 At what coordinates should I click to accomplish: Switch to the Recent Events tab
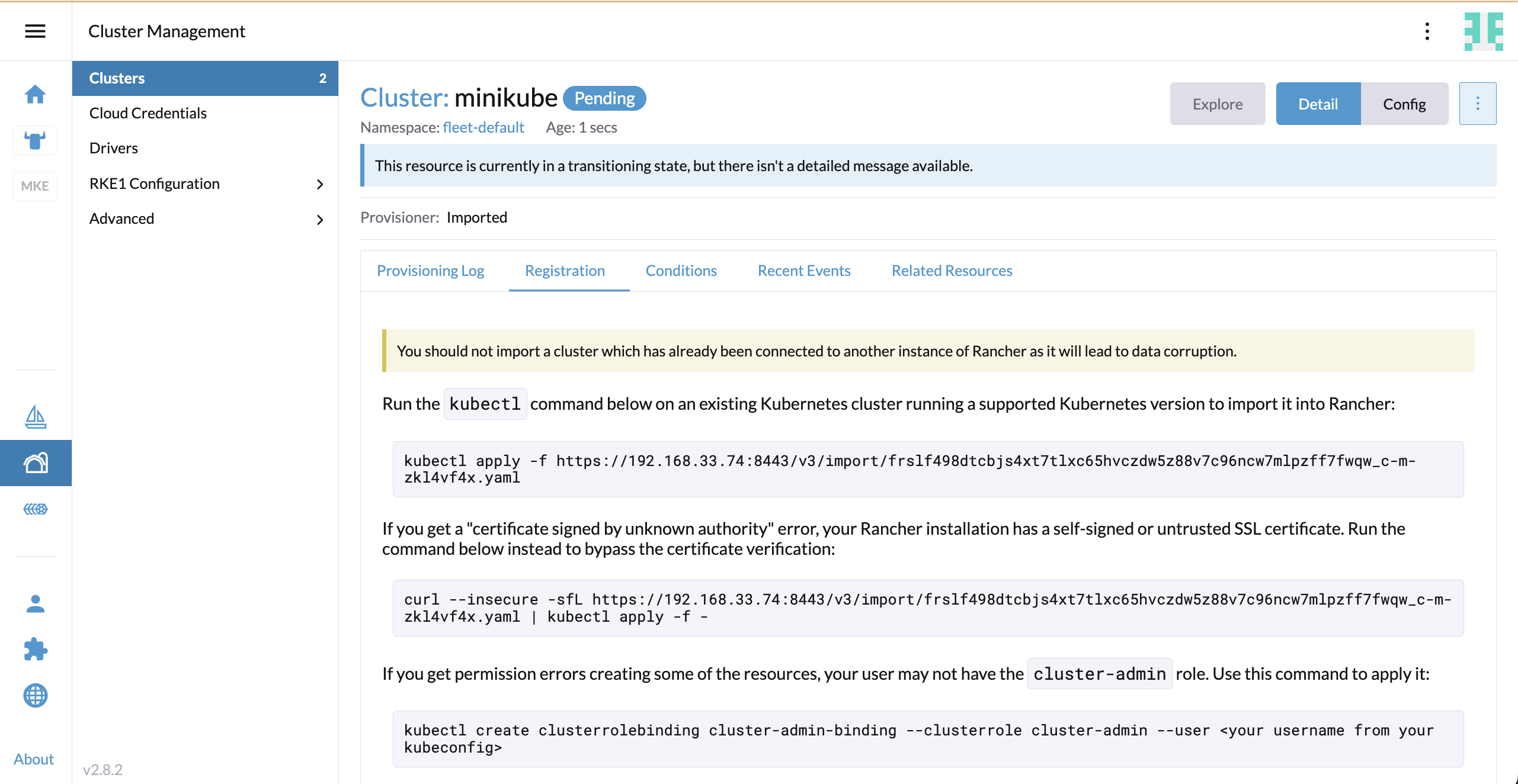(x=804, y=271)
